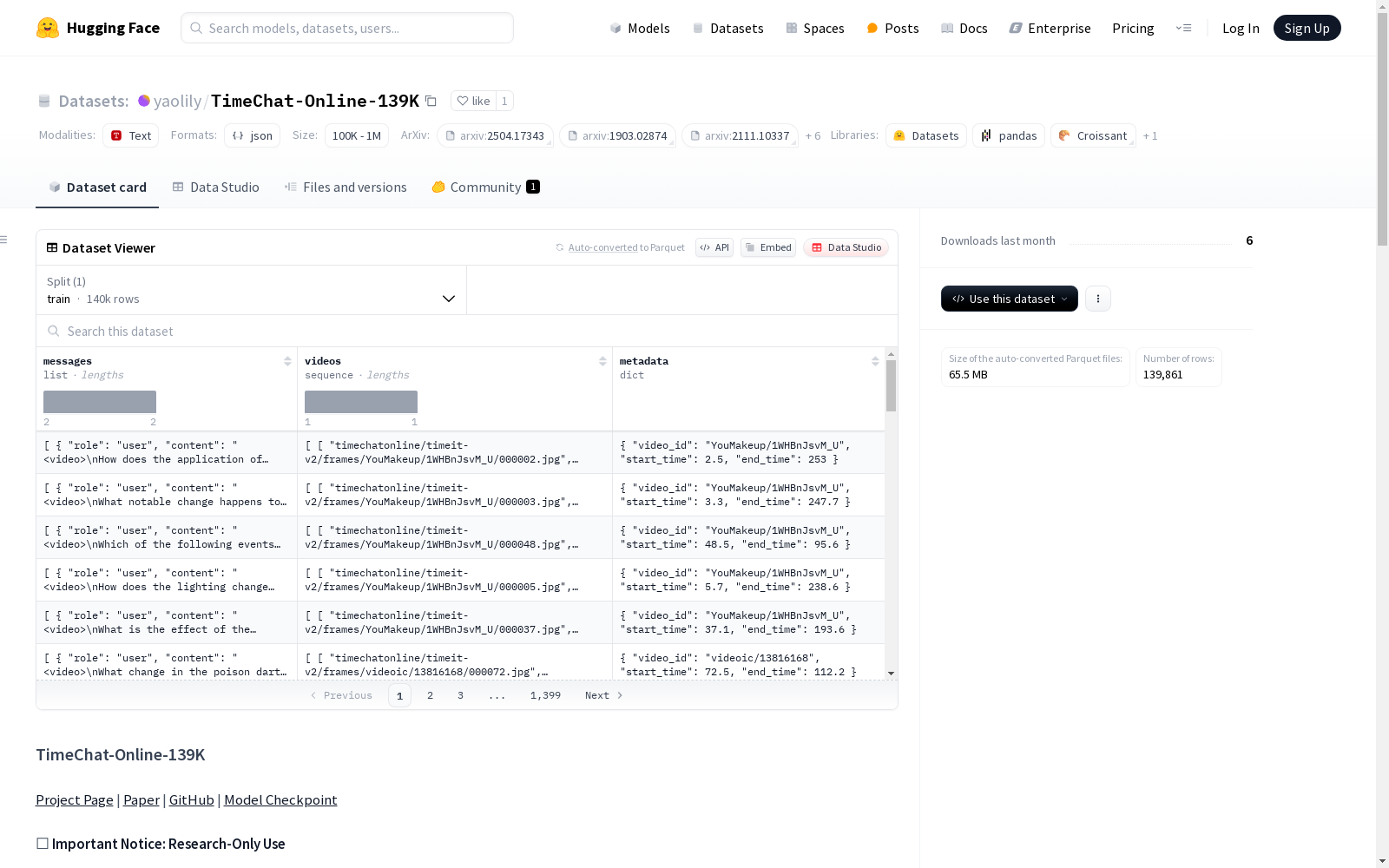The image size is (1389, 868).
Task: Select row with start_time 48.5
Action: [x=460, y=537]
